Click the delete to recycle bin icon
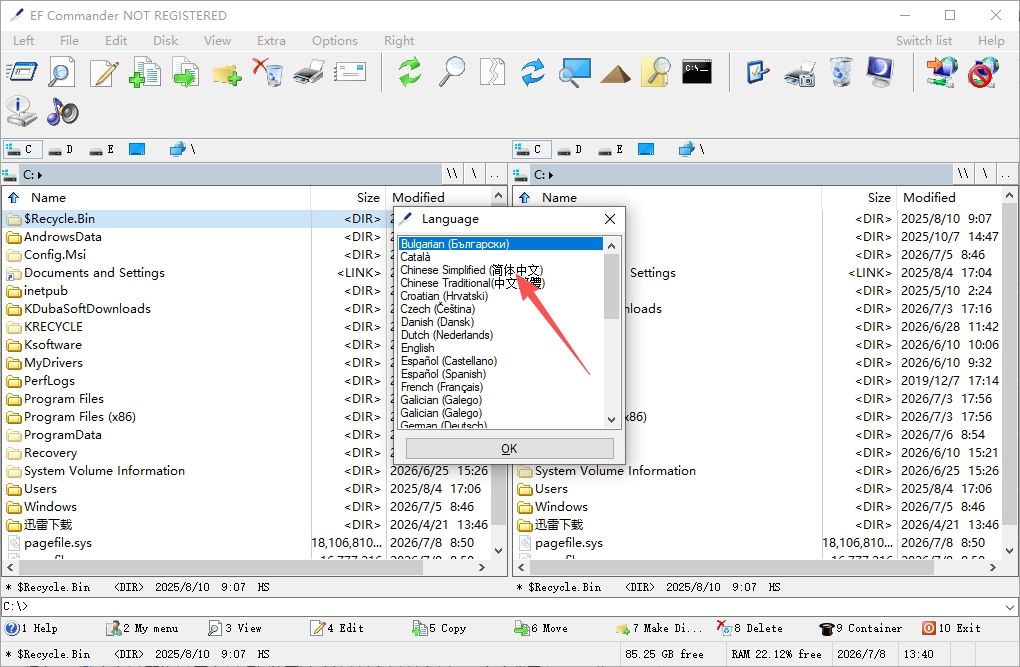The width and height of the screenshot is (1020, 667). coord(267,72)
